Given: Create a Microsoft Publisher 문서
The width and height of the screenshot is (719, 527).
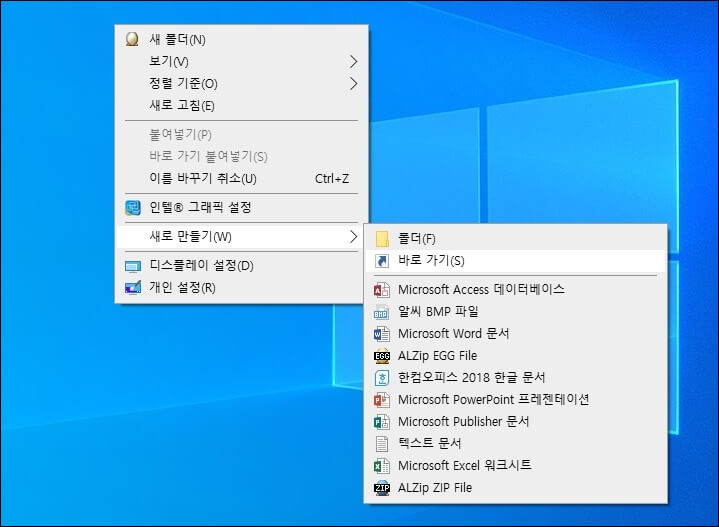Looking at the screenshot, I should tap(515, 422).
